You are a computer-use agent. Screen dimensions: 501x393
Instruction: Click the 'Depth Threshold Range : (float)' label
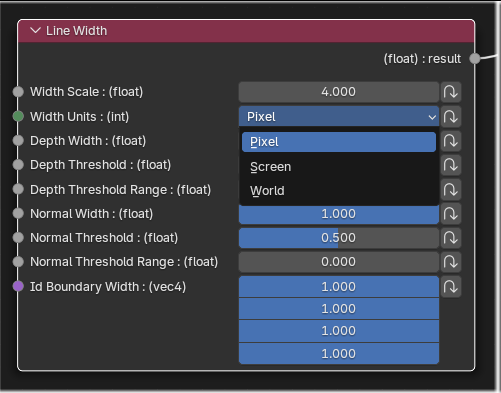(x=120, y=190)
